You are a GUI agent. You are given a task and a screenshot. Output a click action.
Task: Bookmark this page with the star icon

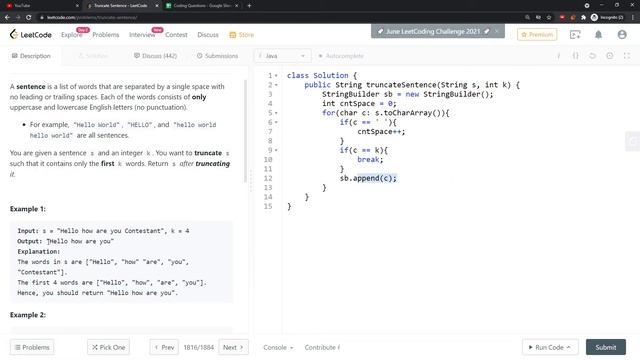pos(549,17)
